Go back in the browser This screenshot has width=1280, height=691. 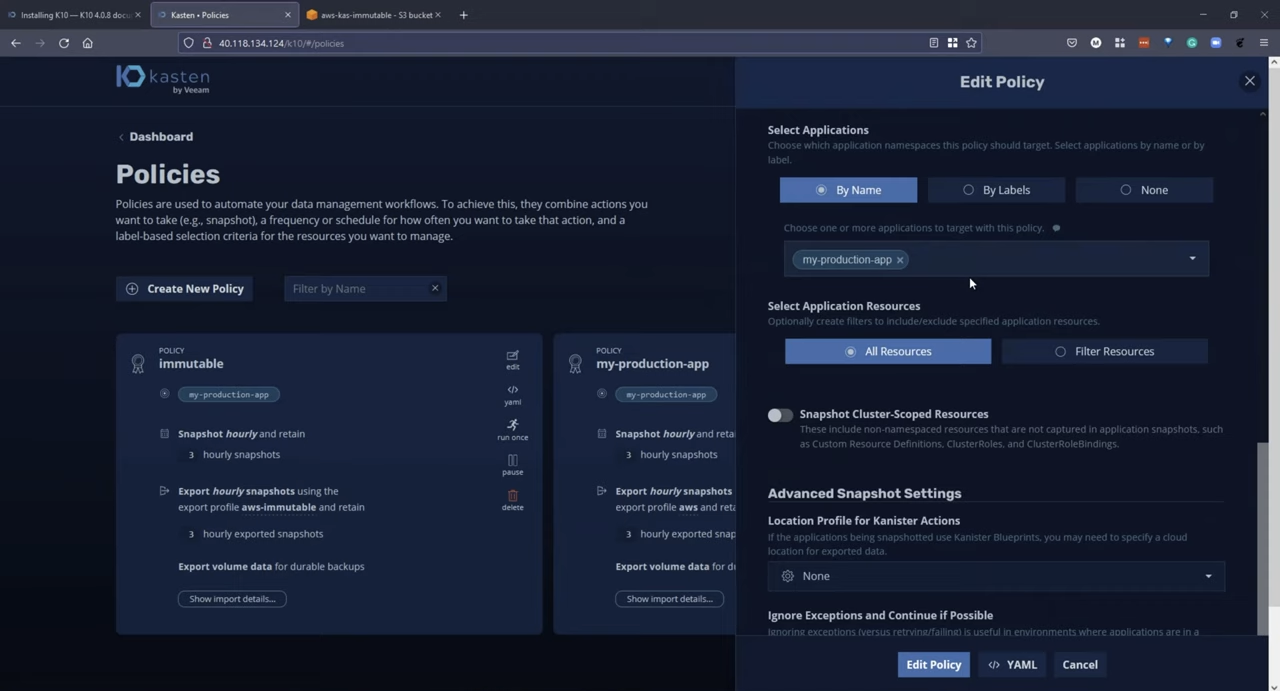(x=16, y=43)
